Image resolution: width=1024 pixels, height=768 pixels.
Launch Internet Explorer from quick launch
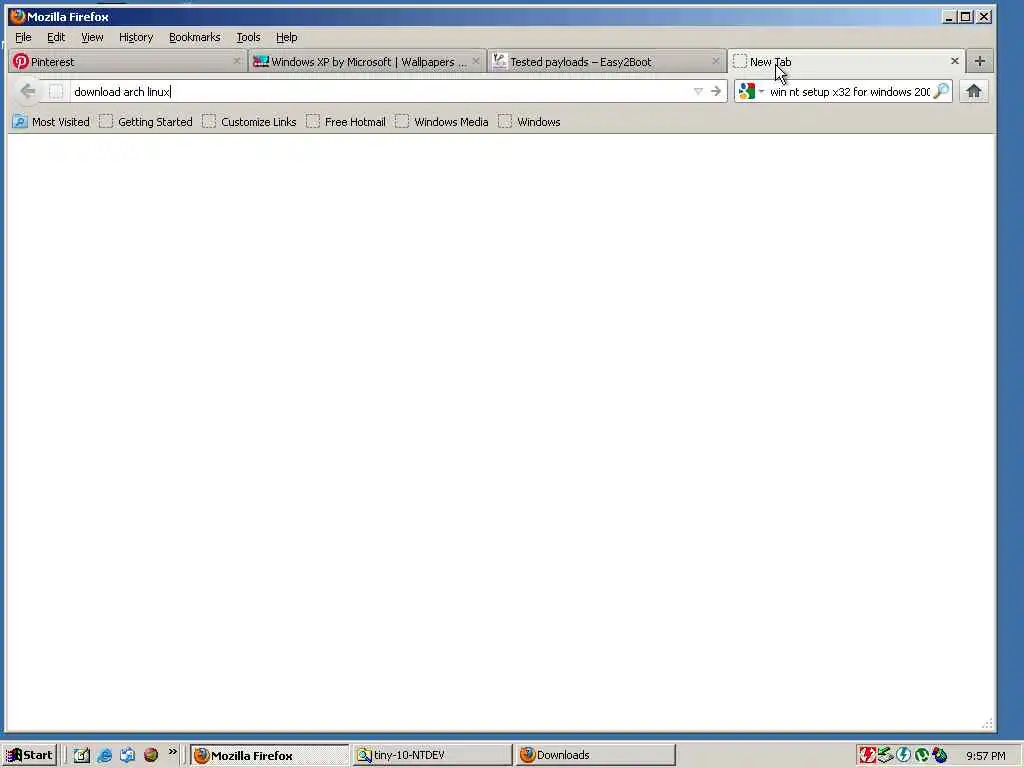(104, 756)
